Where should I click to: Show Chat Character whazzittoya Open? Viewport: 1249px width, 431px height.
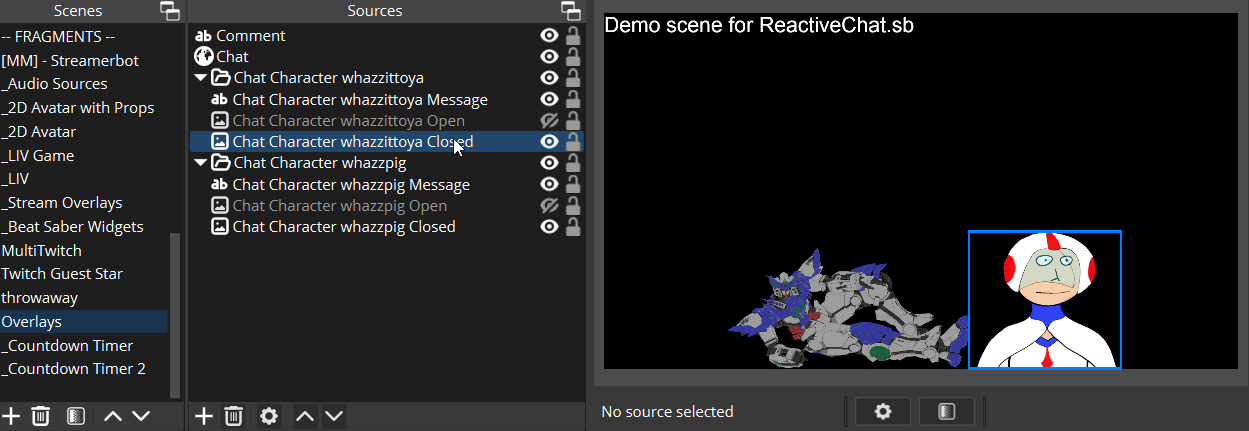click(548, 121)
